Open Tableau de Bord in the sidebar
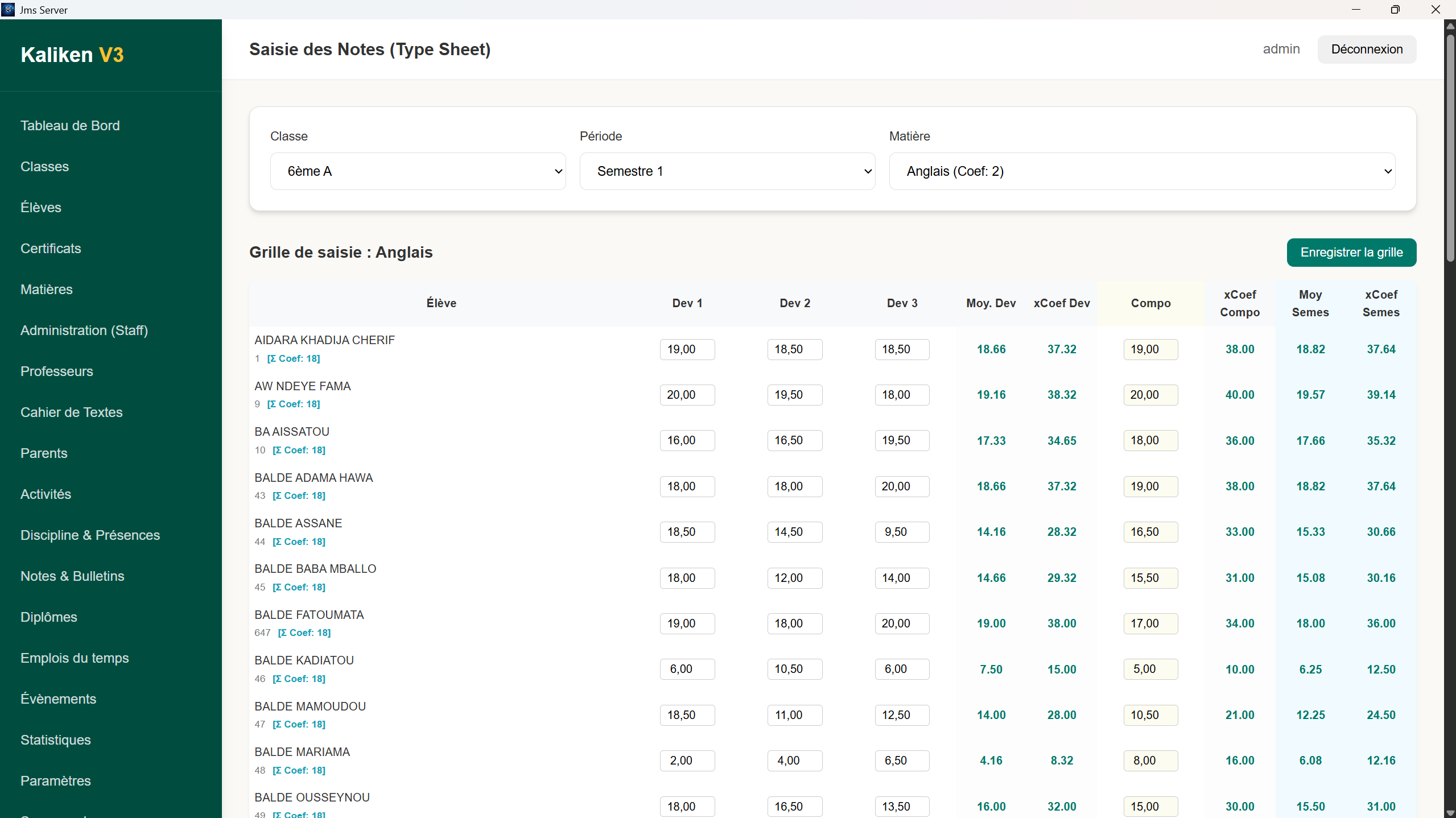The width and height of the screenshot is (1456, 818). [x=70, y=126]
